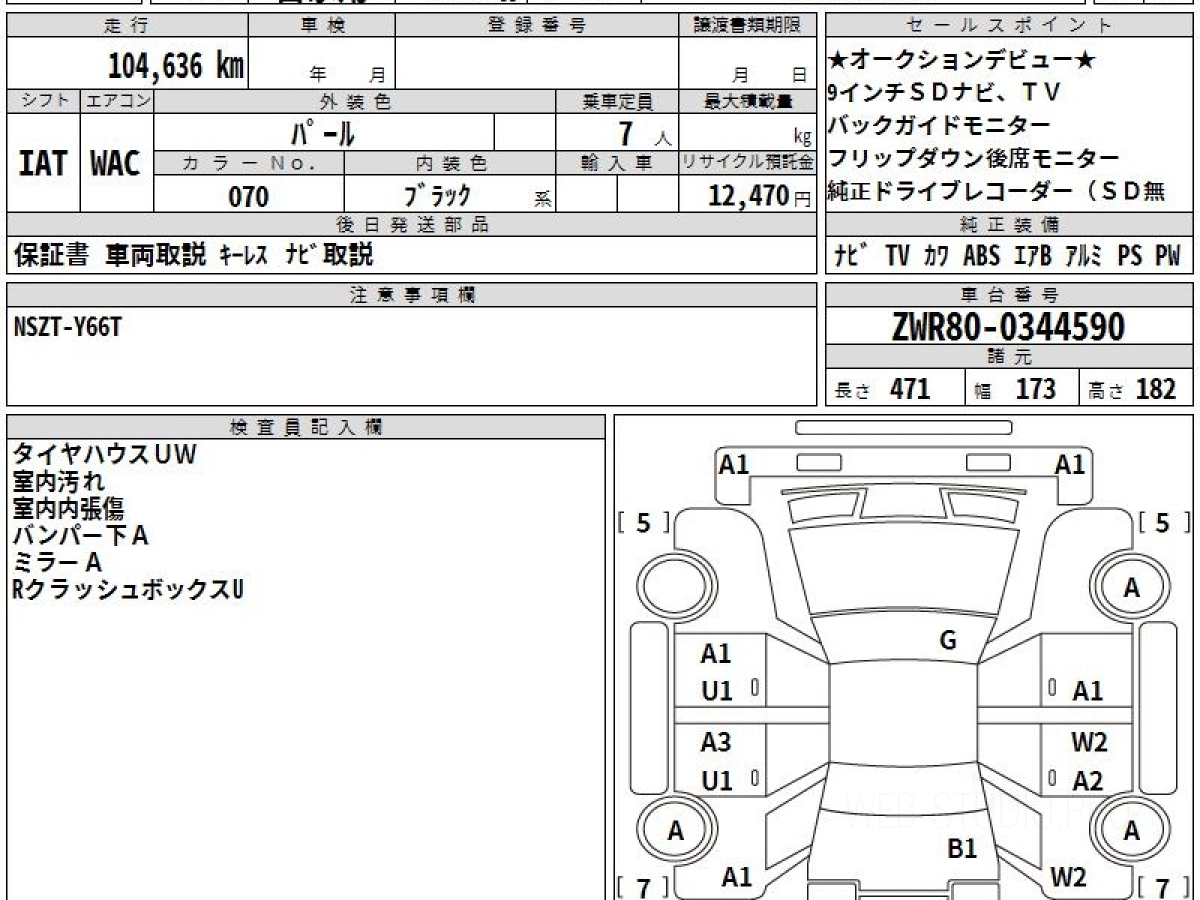
Task: Click the ★オークションデビュー★ line
Action: pyautogui.click(x=962, y=60)
